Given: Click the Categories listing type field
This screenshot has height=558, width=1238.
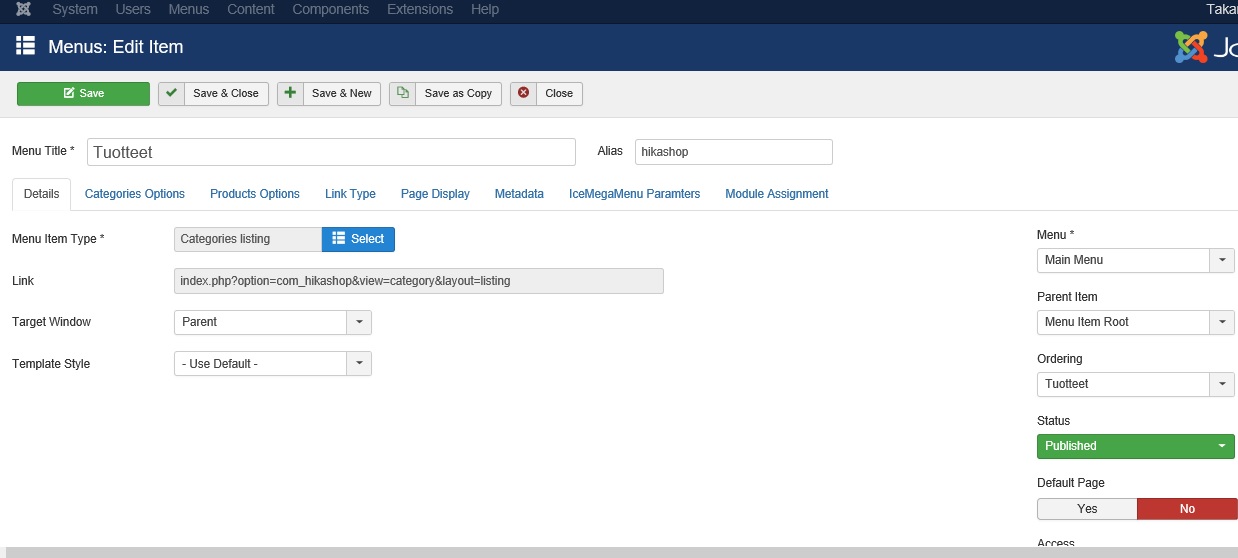Looking at the screenshot, I should click(x=248, y=239).
